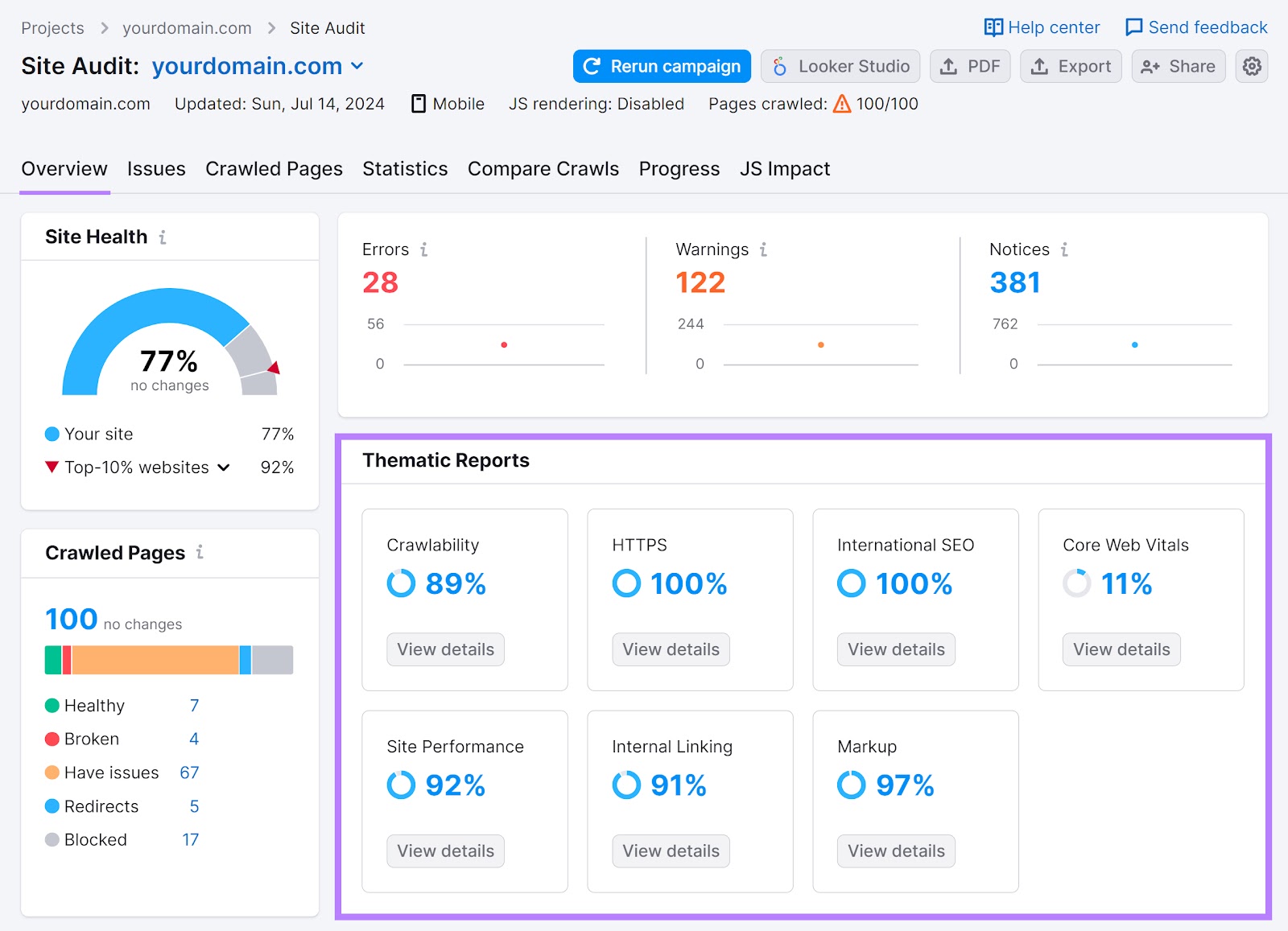Click the Site Health info icon

pyautogui.click(x=164, y=237)
